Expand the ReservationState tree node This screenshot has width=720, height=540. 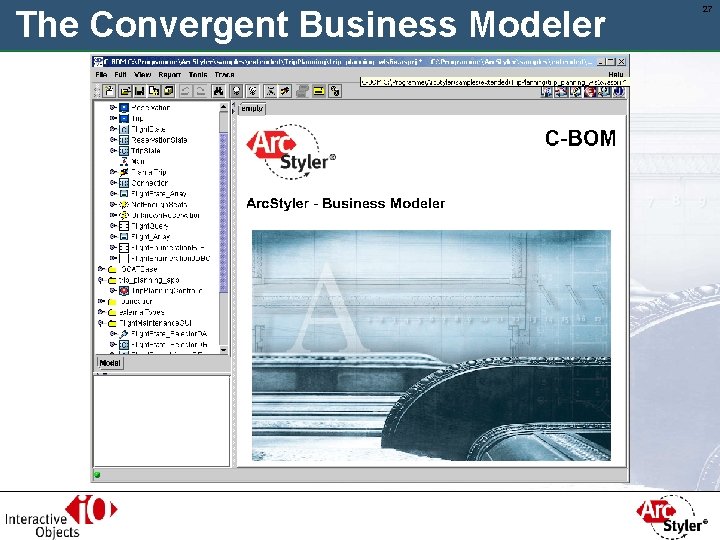coord(112,140)
